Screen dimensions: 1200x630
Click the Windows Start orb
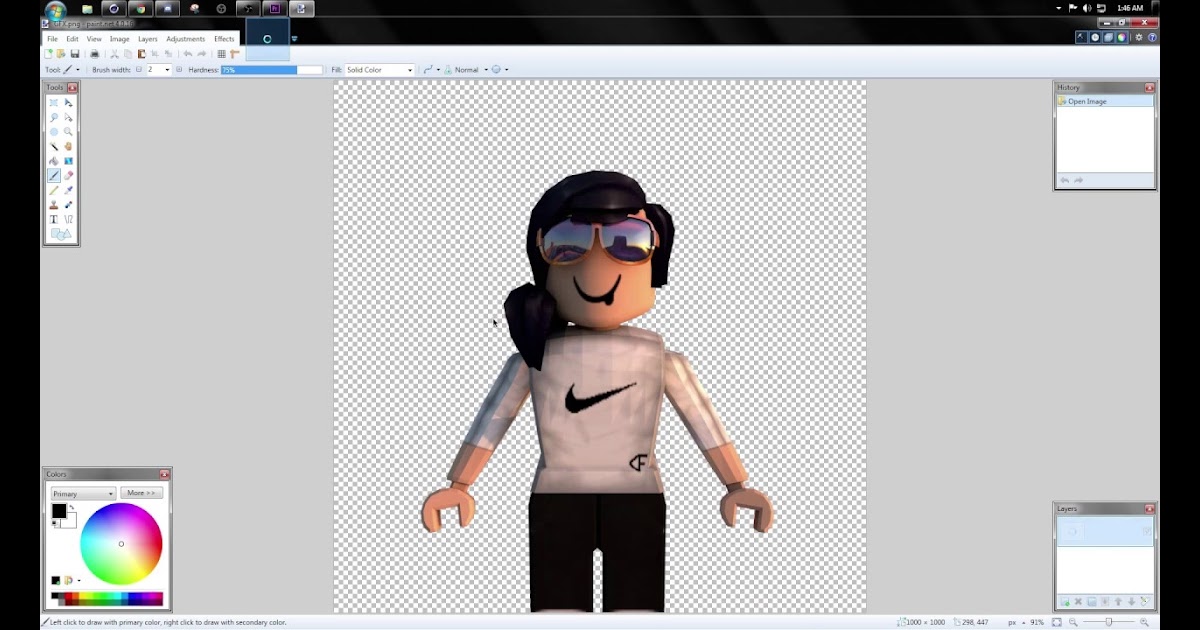click(55, 9)
